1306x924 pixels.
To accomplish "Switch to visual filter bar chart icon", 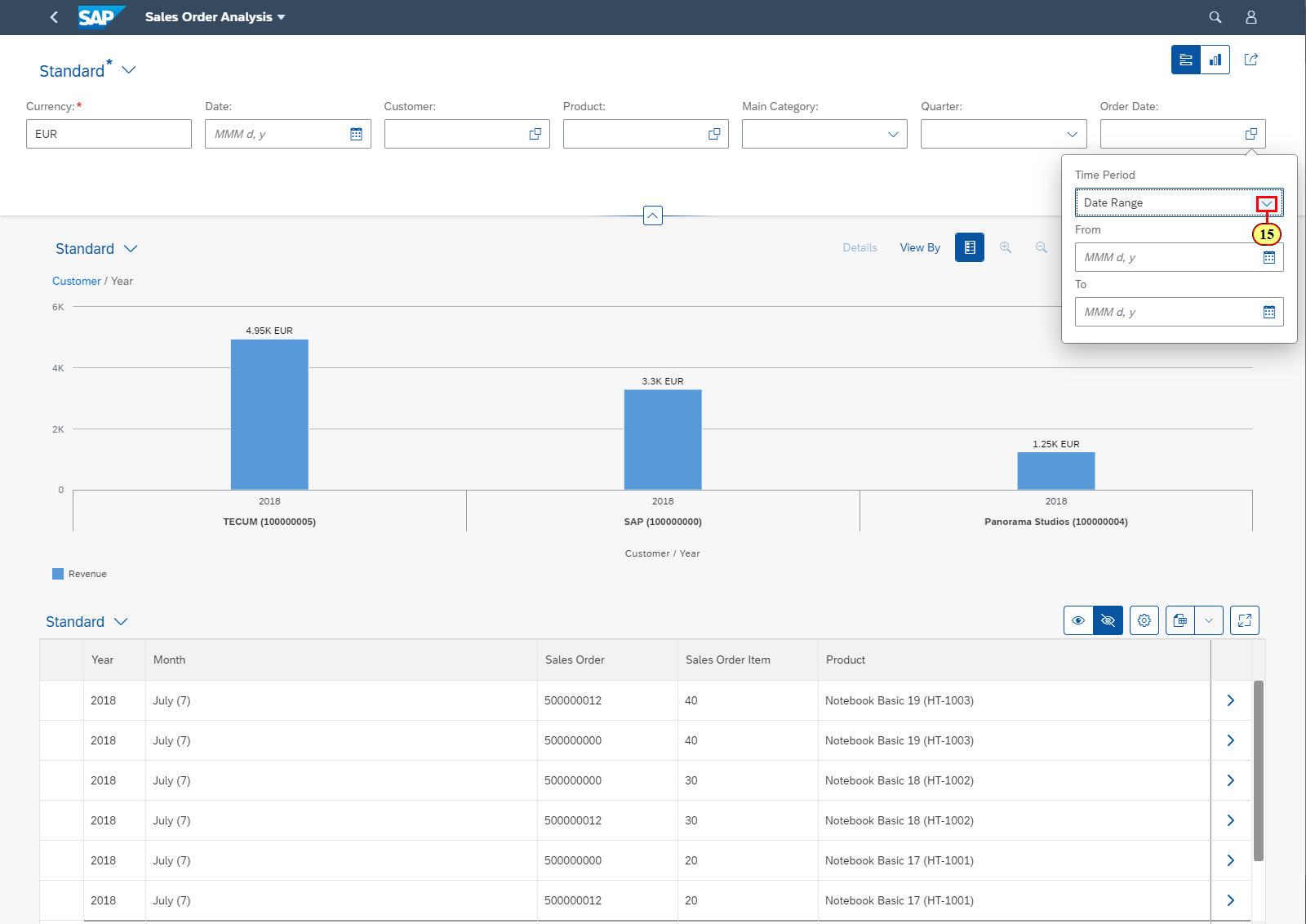I will click(1215, 60).
